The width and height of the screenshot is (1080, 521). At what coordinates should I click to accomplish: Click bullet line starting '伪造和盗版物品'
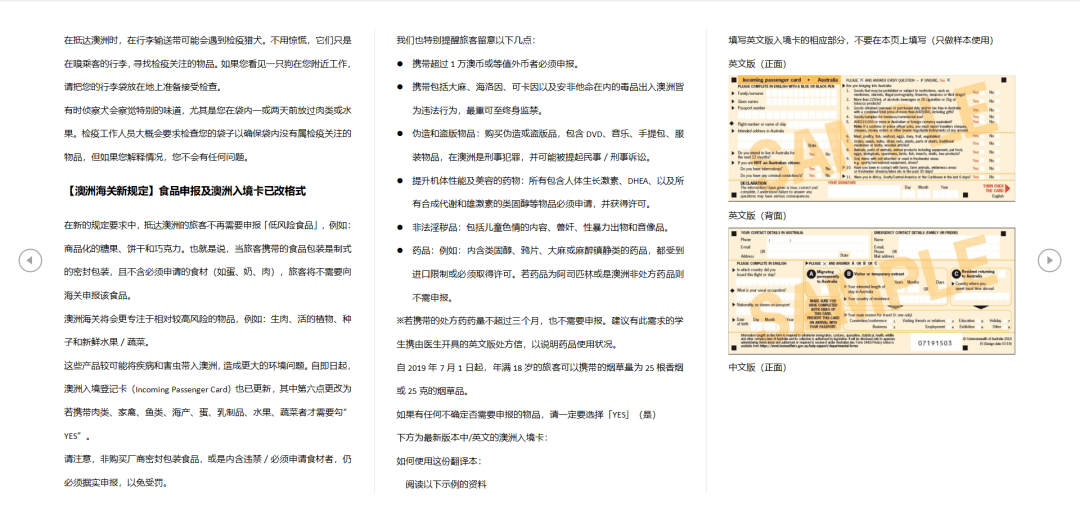[x=548, y=134]
